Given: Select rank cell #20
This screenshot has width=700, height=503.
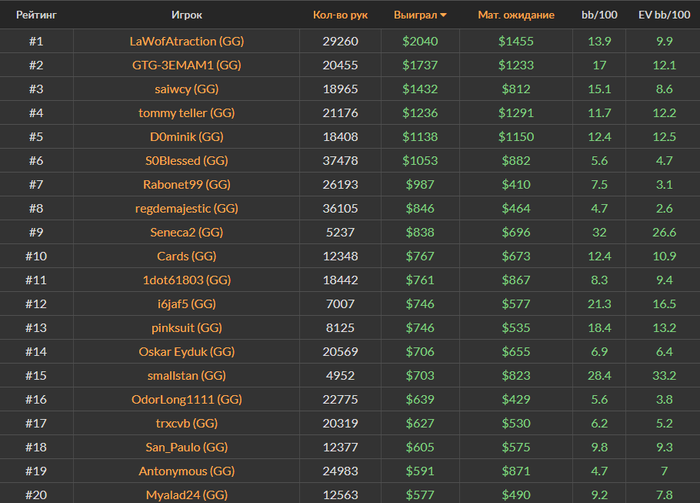Looking at the screenshot, I should click(37, 495).
